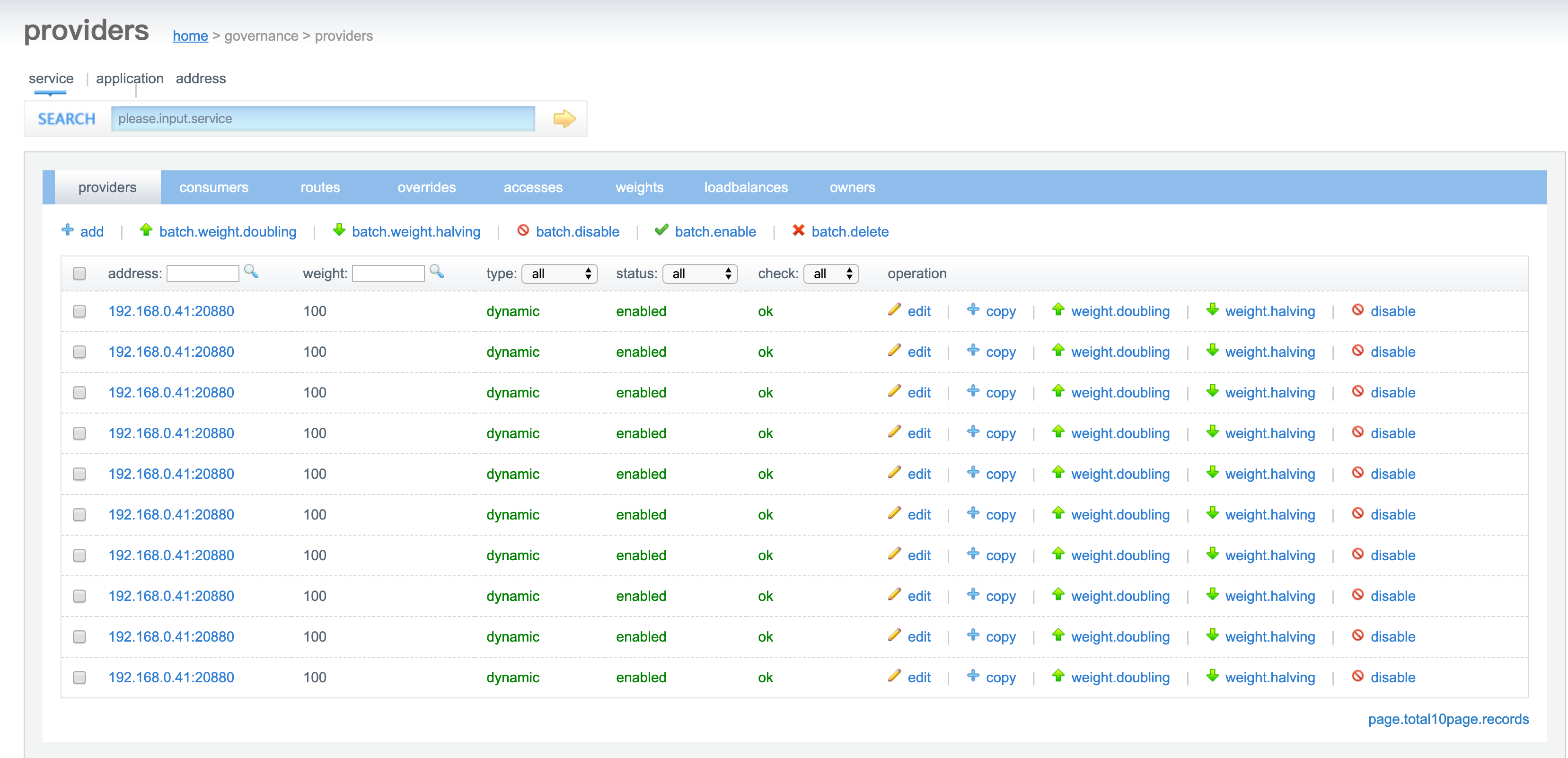1568x758 pixels.
Task: Select the application search mode tab
Action: pos(130,79)
